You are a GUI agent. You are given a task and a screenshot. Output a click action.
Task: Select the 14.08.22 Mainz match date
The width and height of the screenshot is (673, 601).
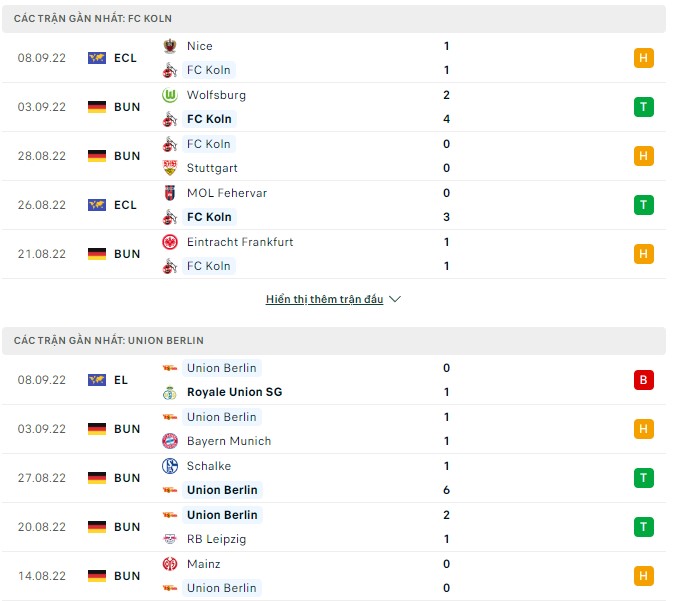point(41,576)
